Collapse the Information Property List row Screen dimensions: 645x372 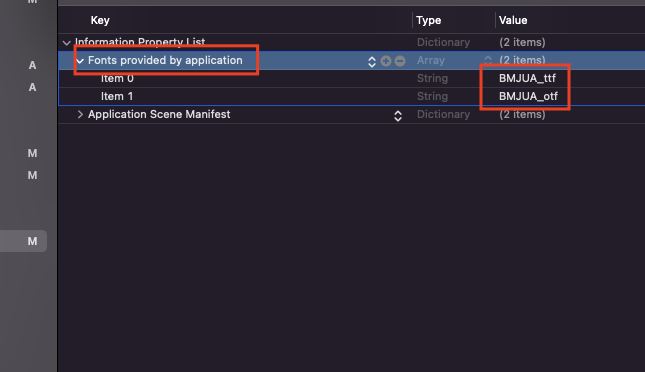67,43
